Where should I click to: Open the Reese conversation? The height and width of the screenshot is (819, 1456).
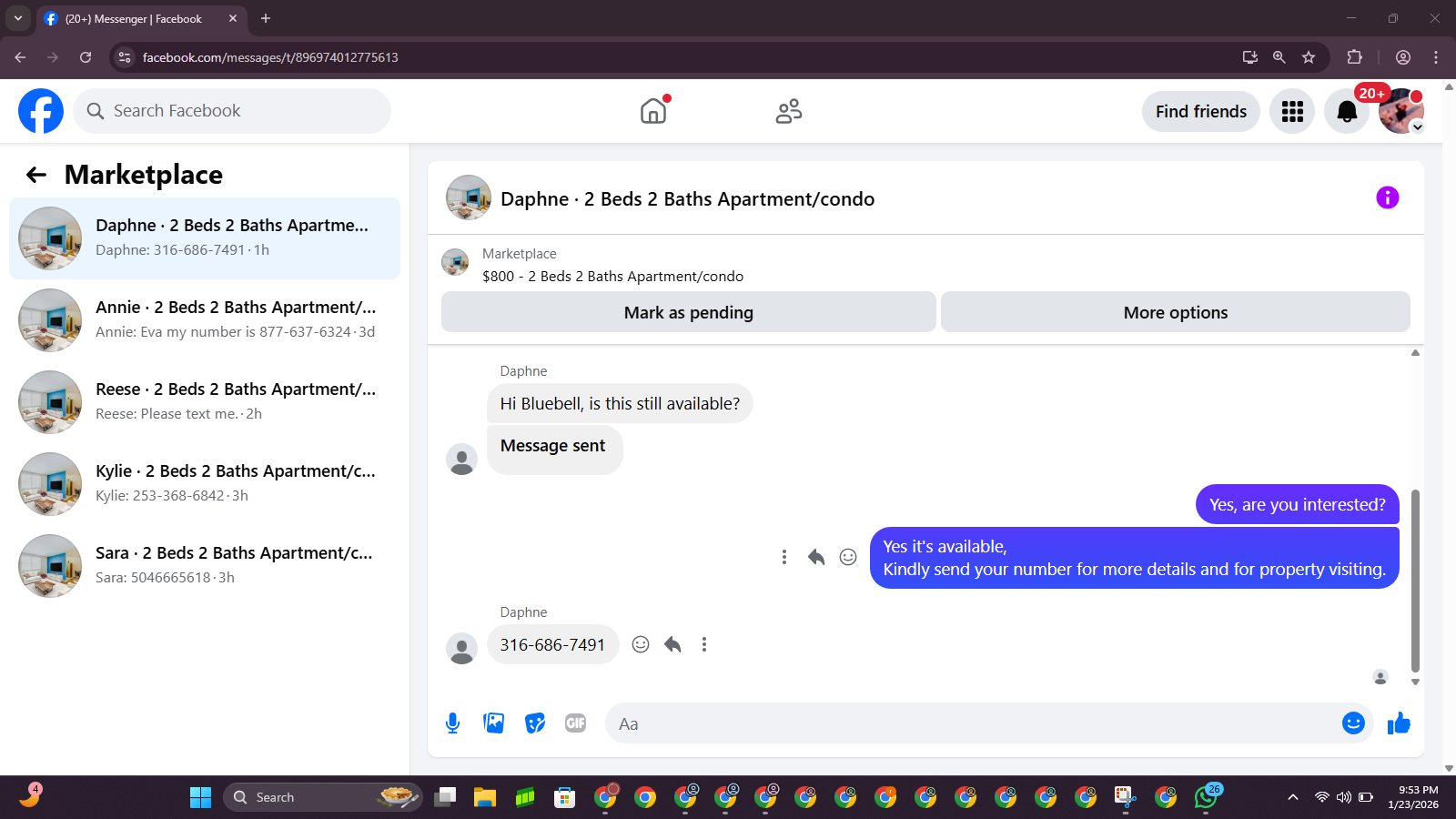click(205, 402)
